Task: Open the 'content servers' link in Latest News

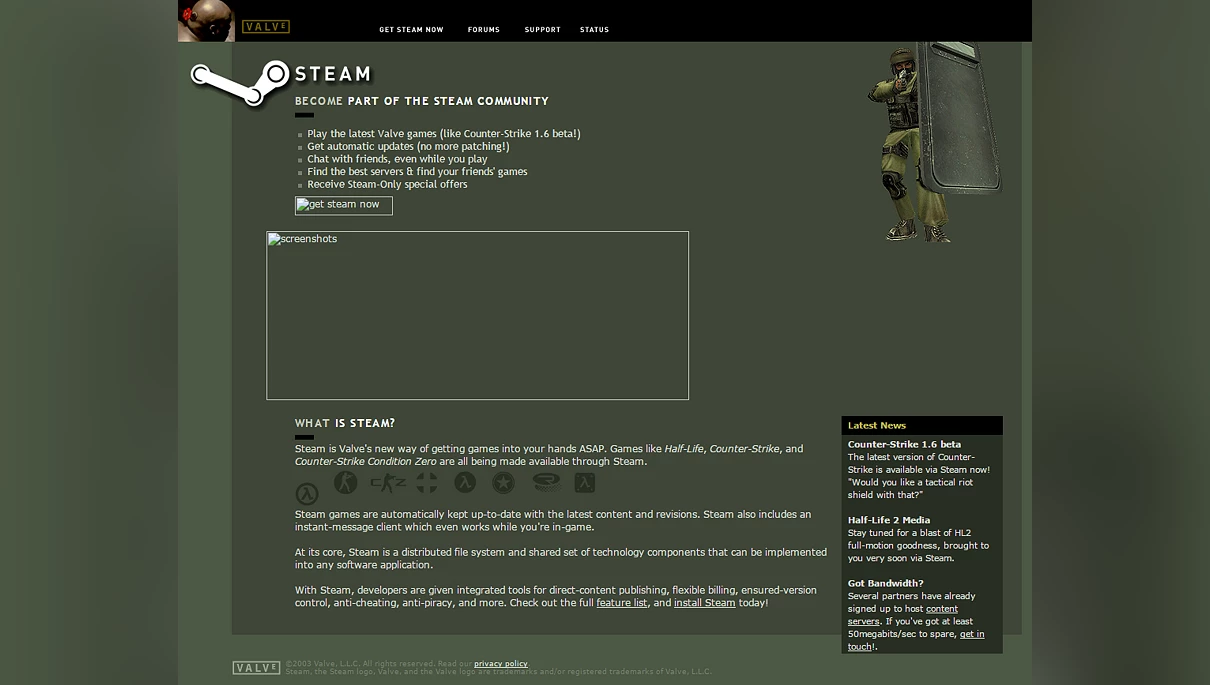Action: coord(903,615)
